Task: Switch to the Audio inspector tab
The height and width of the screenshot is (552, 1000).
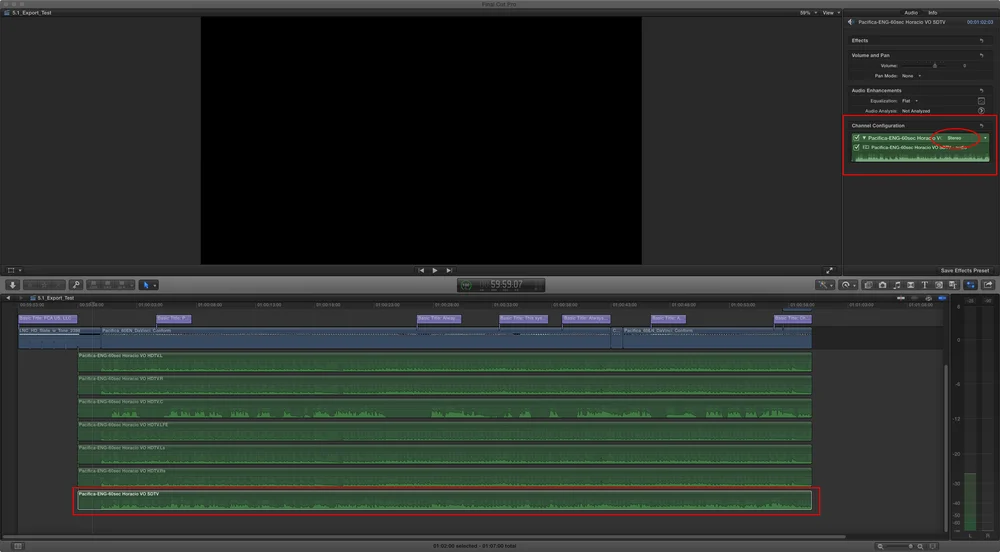Action: (911, 13)
